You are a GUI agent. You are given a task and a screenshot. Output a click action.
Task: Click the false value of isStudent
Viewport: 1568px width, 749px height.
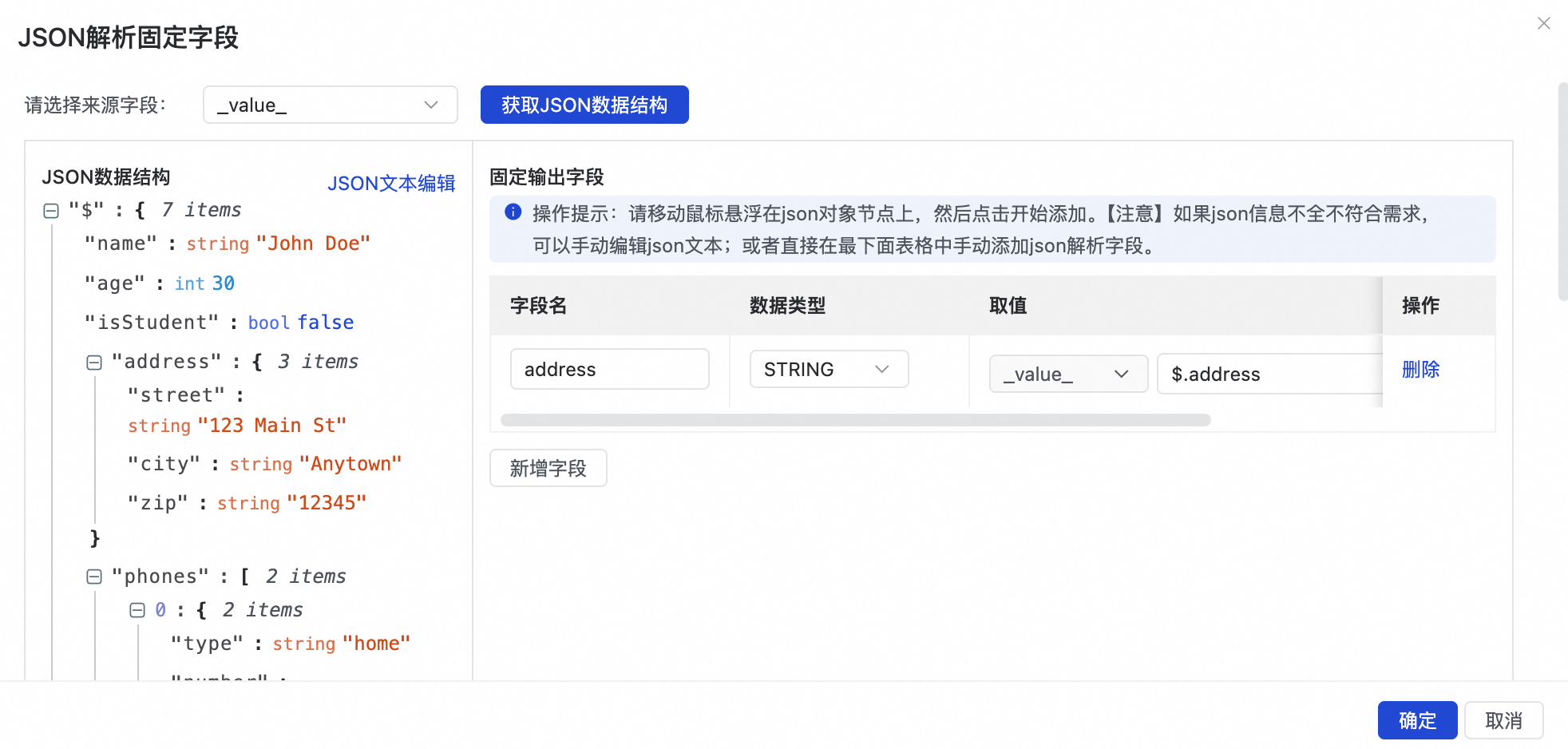(326, 323)
